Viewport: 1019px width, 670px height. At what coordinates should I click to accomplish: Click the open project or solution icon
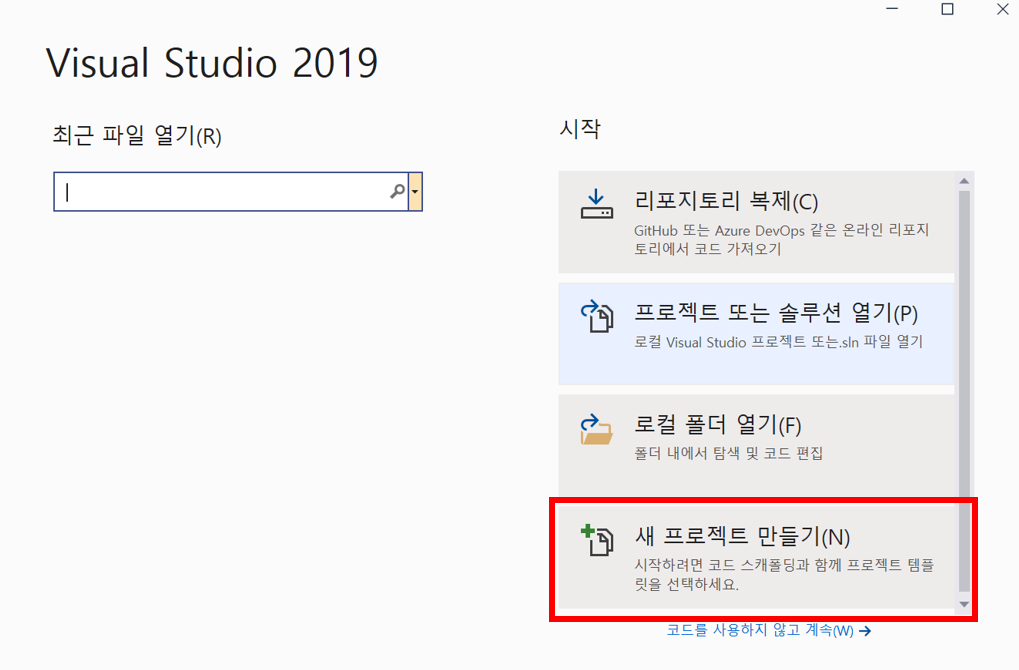(597, 316)
